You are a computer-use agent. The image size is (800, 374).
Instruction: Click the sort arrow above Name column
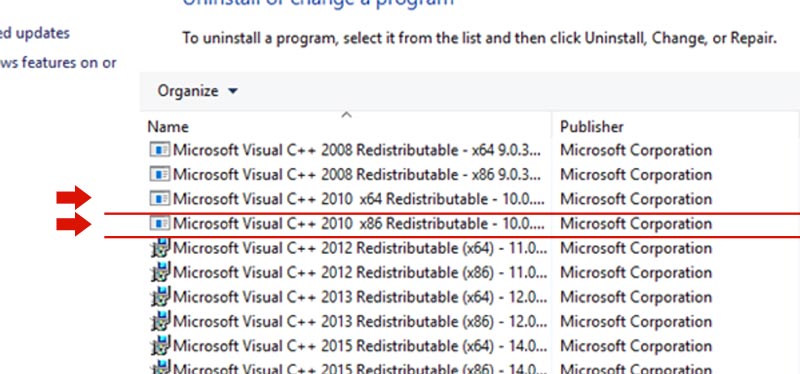click(x=346, y=115)
